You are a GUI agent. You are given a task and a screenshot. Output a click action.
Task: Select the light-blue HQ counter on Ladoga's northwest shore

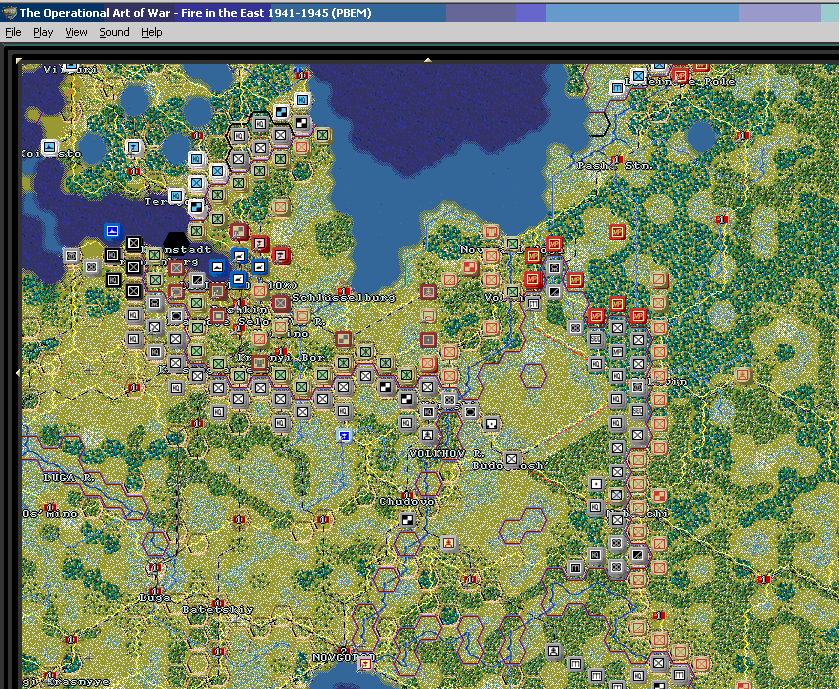point(302,100)
